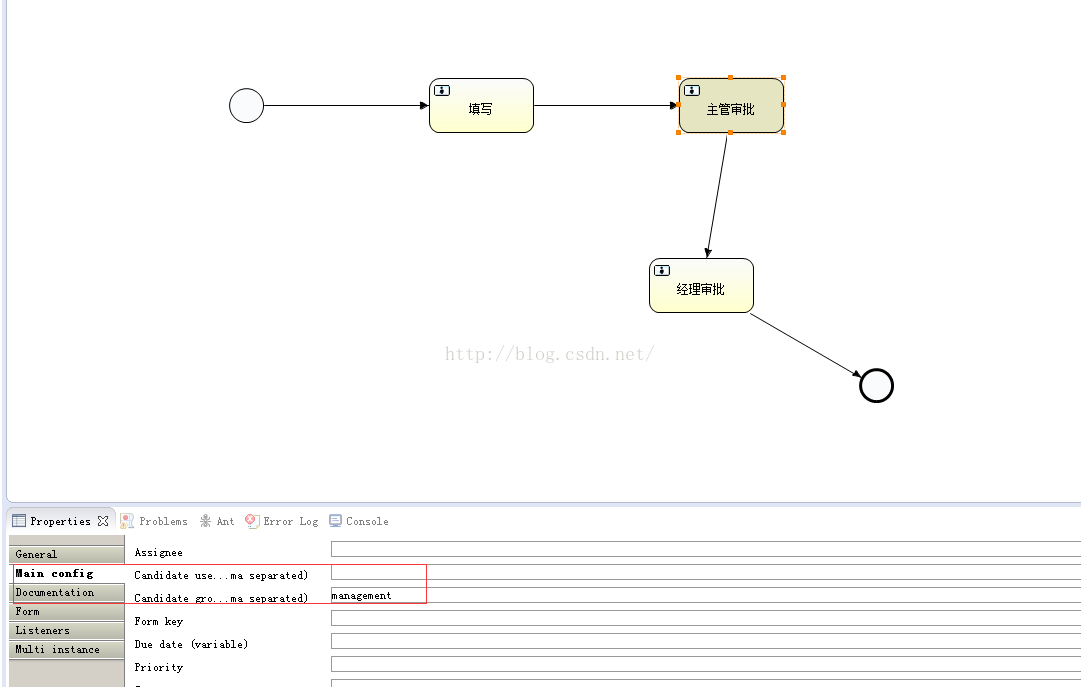Select sequence flow from 填写 to 主管审批
The height and width of the screenshot is (687, 1081).
(606, 106)
